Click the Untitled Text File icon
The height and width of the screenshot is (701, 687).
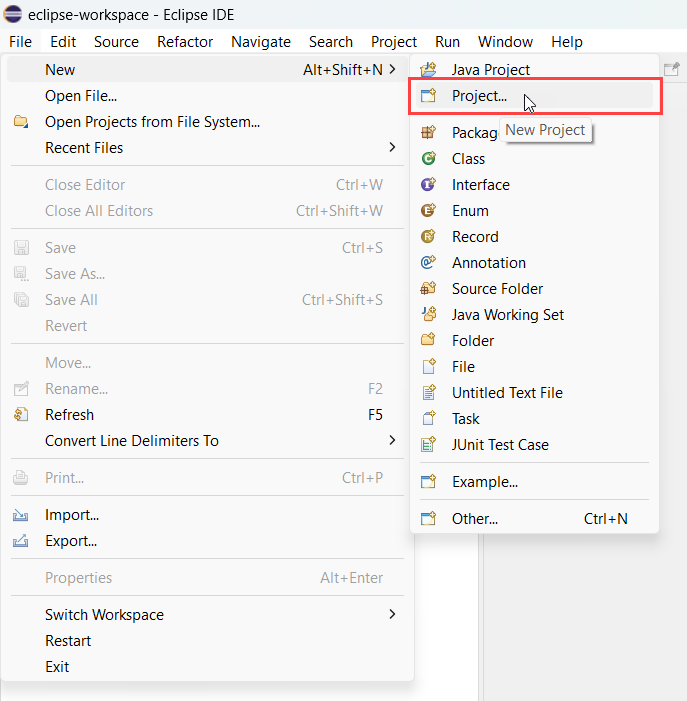pyautogui.click(x=428, y=392)
